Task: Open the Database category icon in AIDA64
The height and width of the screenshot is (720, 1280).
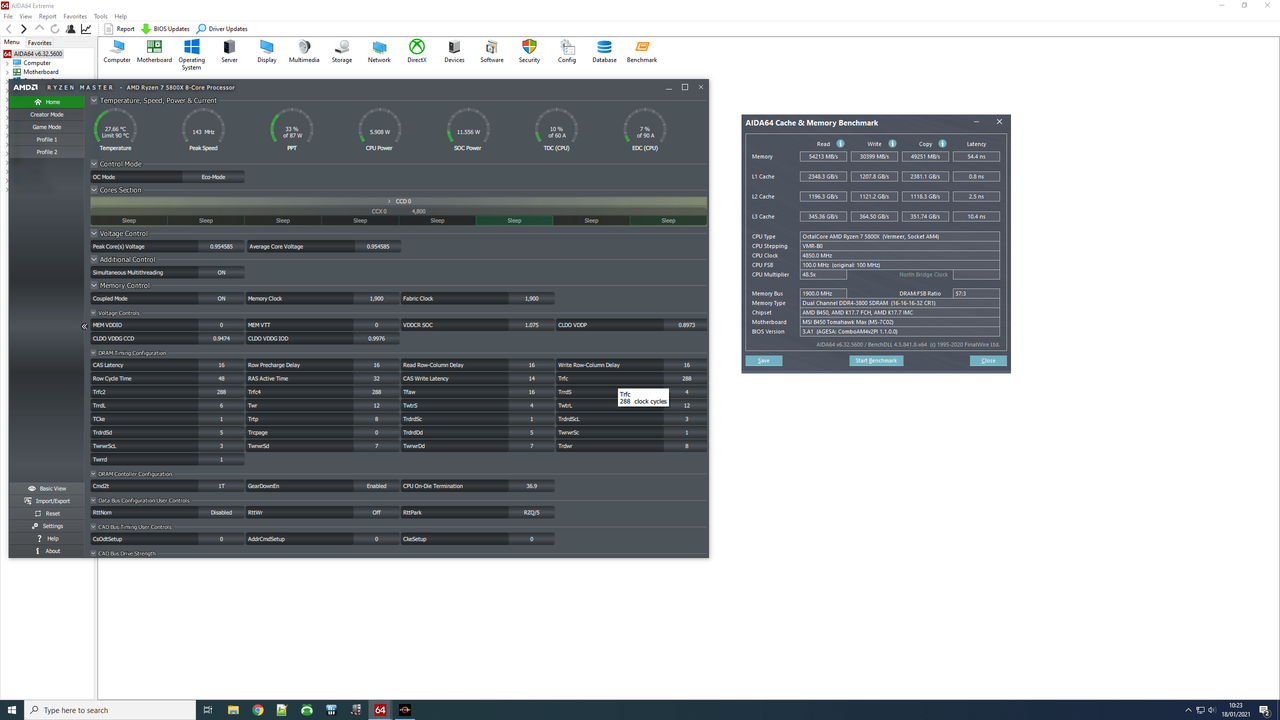Action: (604, 52)
